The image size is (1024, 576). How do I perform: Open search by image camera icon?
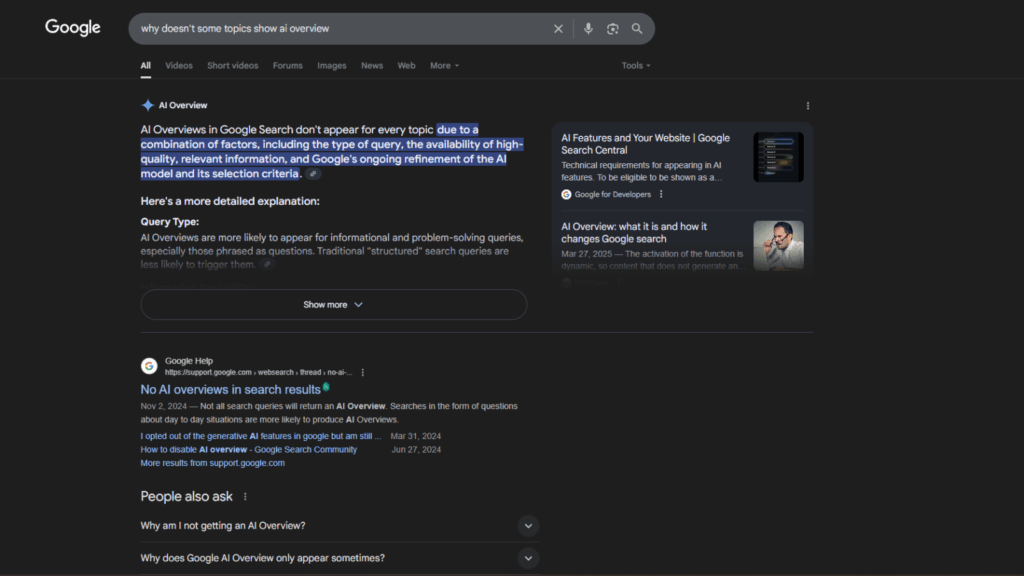[x=612, y=29]
